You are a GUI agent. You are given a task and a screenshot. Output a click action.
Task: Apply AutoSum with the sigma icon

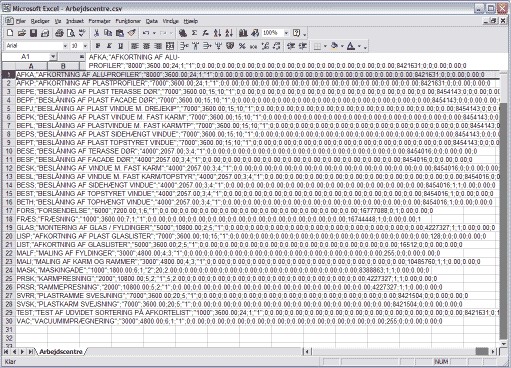point(194,33)
